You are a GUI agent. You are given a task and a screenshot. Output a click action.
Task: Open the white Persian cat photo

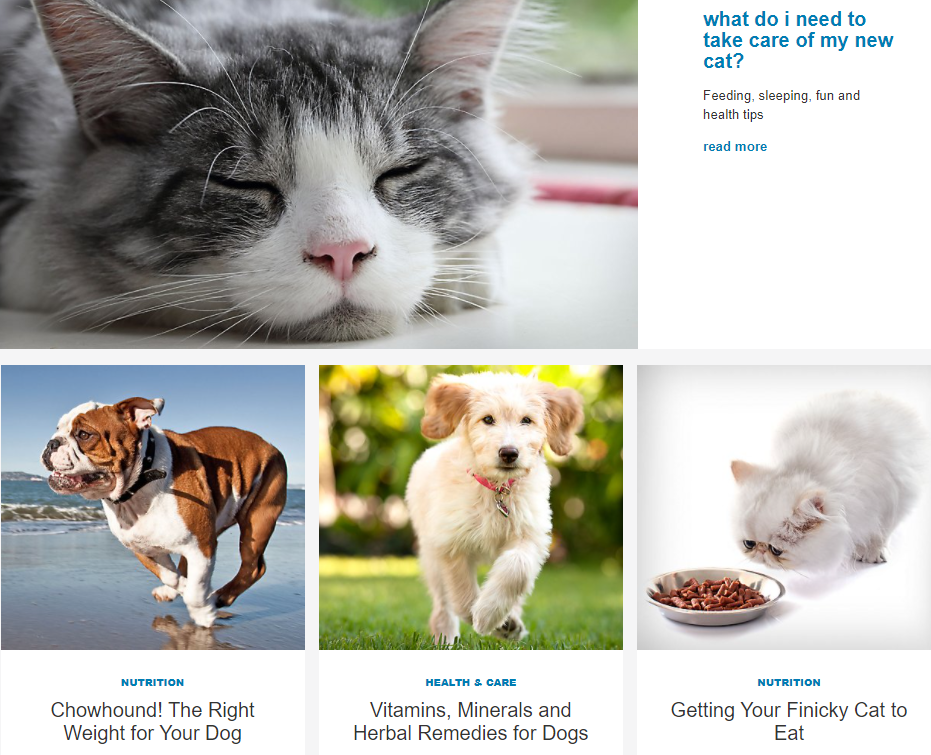[784, 507]
